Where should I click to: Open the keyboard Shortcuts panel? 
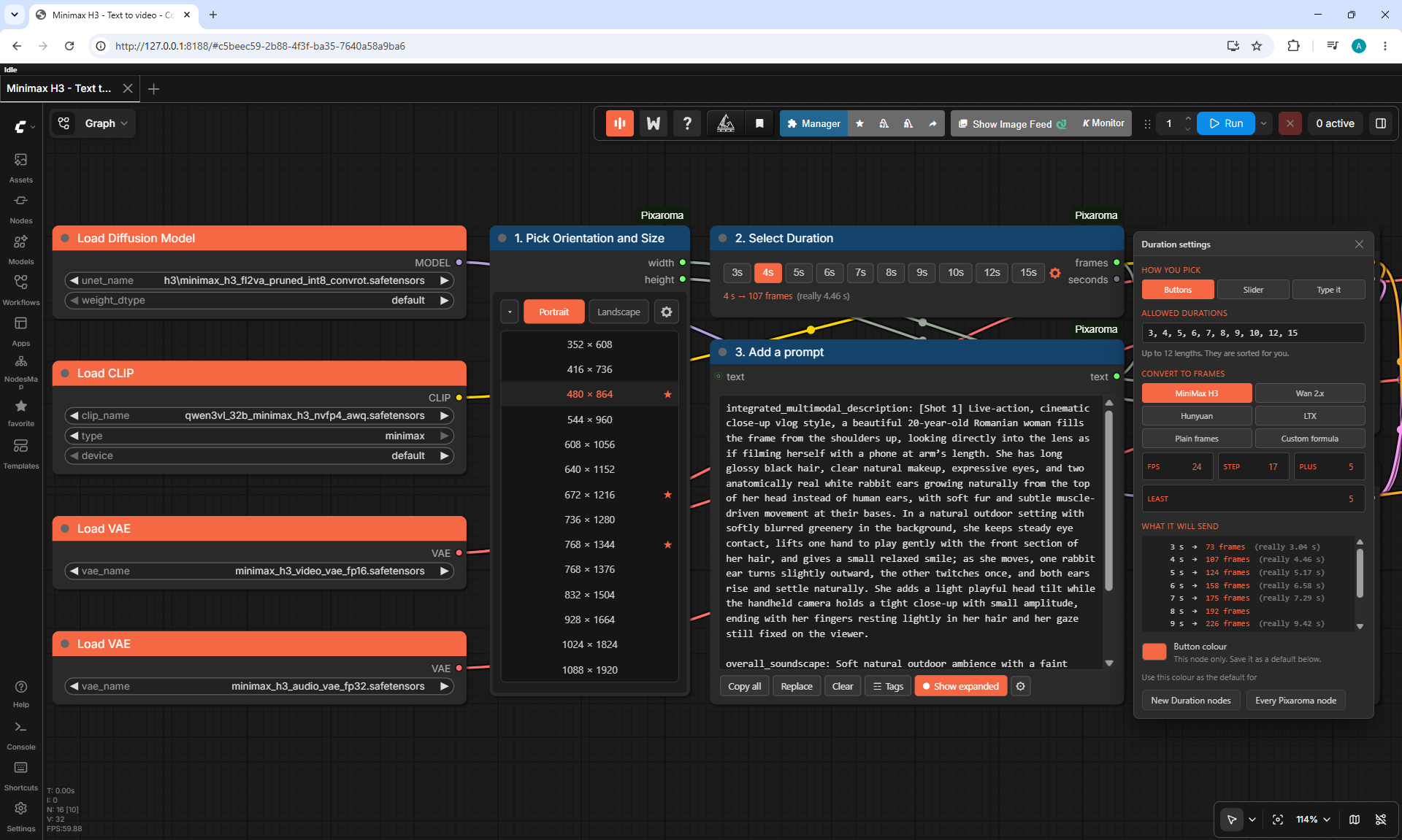[20, 777]
